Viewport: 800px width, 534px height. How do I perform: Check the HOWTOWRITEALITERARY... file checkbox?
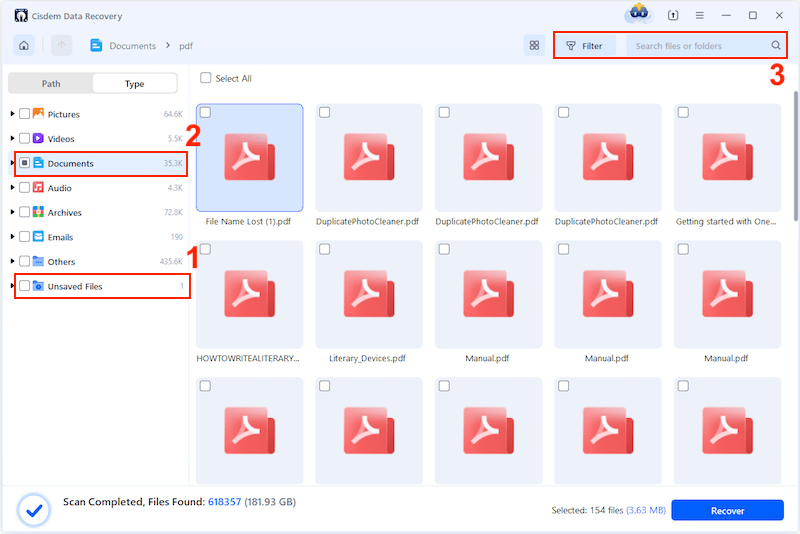click(x=205, y=249)
